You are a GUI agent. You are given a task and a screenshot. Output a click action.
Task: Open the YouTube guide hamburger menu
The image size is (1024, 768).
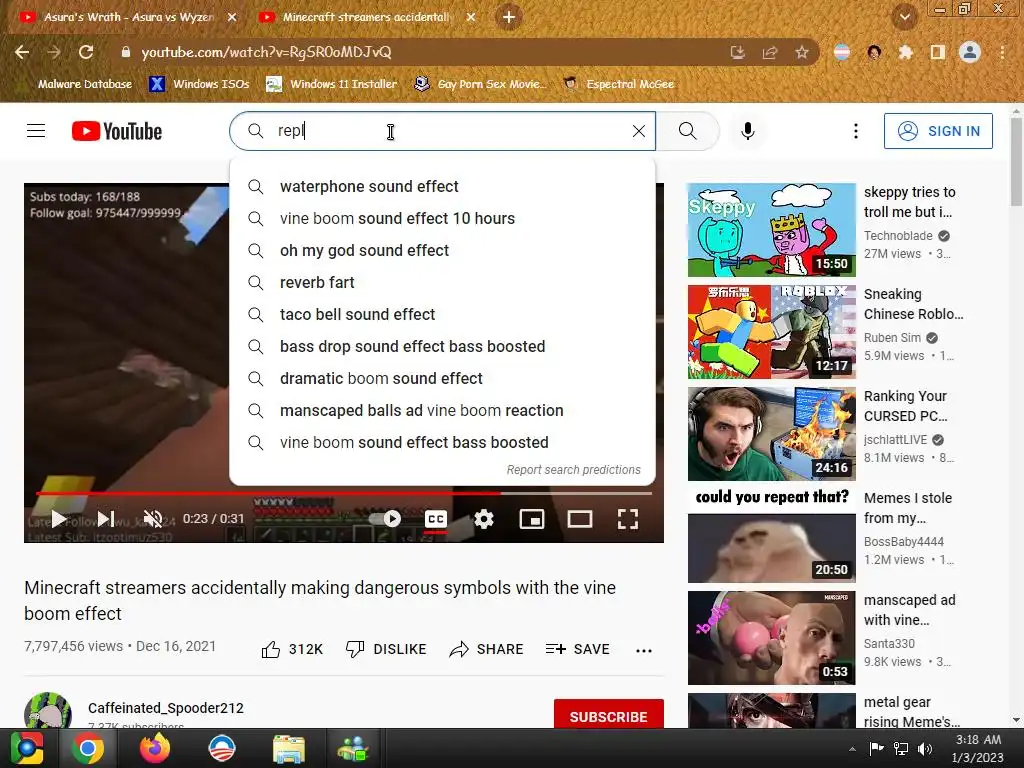[x=36, y=131]
